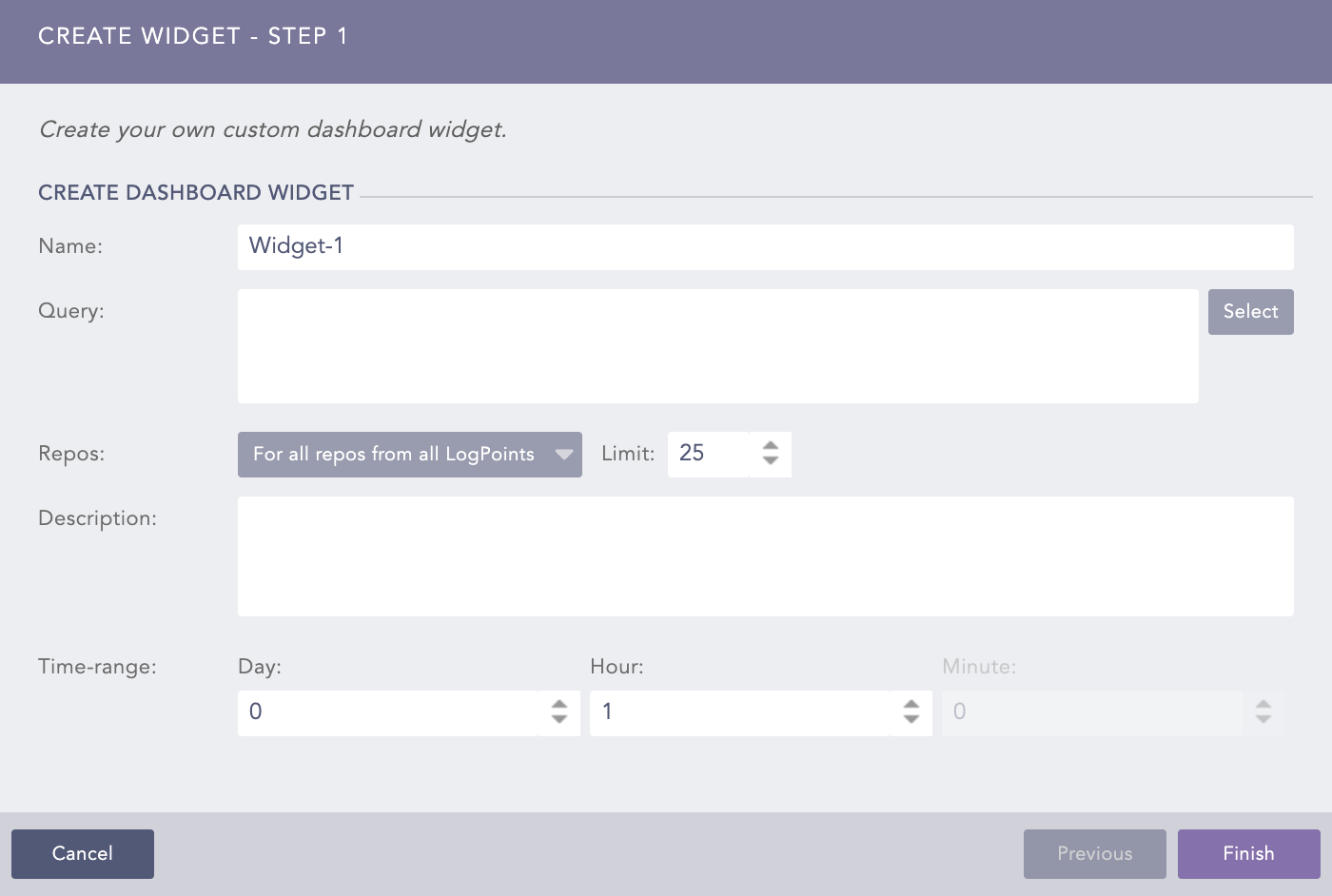Click the Select button beside the Query field

point(1250,311)
